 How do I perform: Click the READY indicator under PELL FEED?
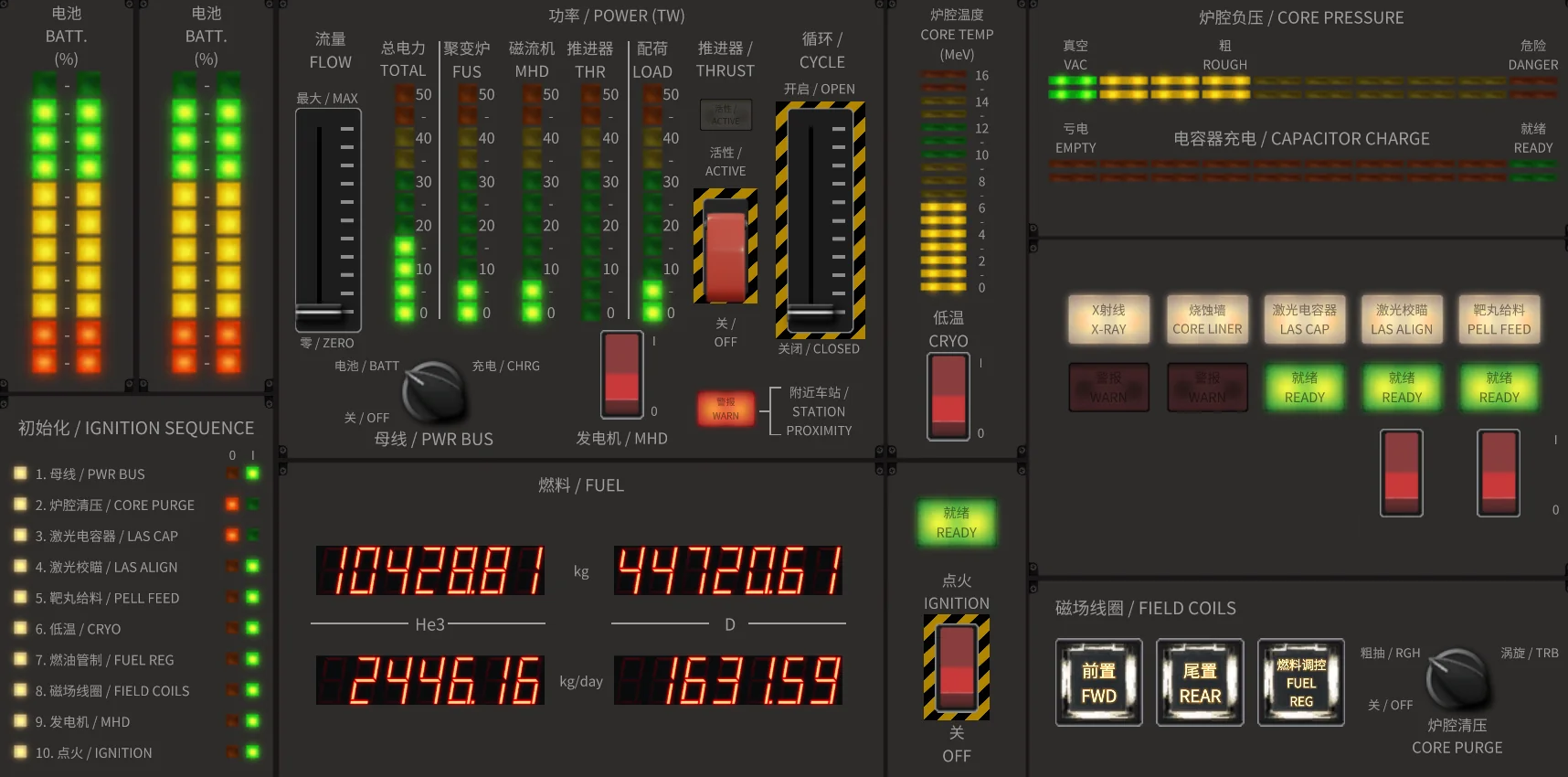pos(1499,387)
